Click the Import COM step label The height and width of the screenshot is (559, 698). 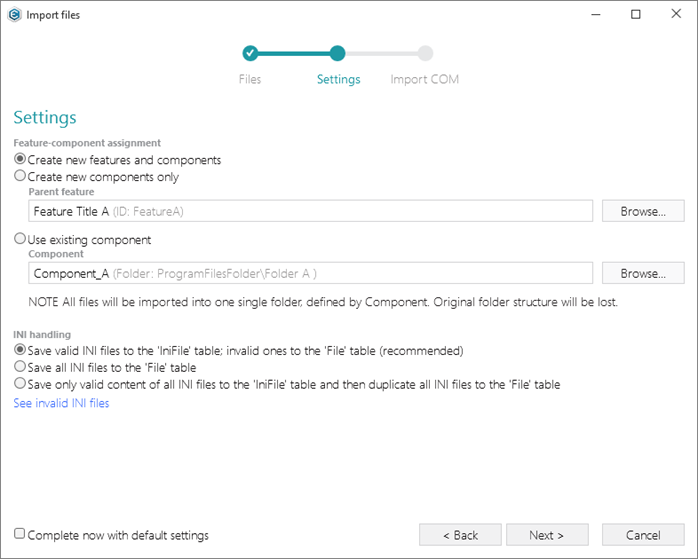424,79
